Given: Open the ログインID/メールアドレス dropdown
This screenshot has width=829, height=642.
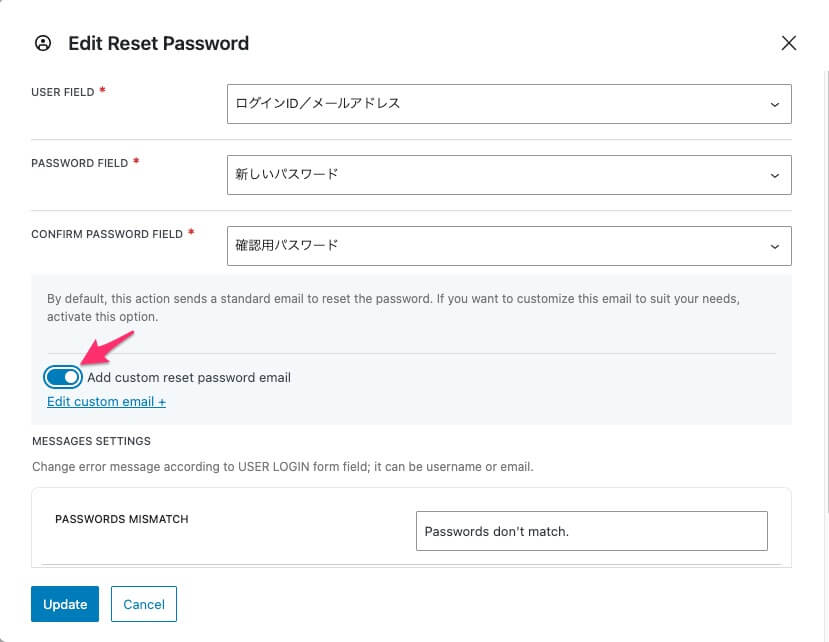Looking at the screenshot, I should (500, 104).
